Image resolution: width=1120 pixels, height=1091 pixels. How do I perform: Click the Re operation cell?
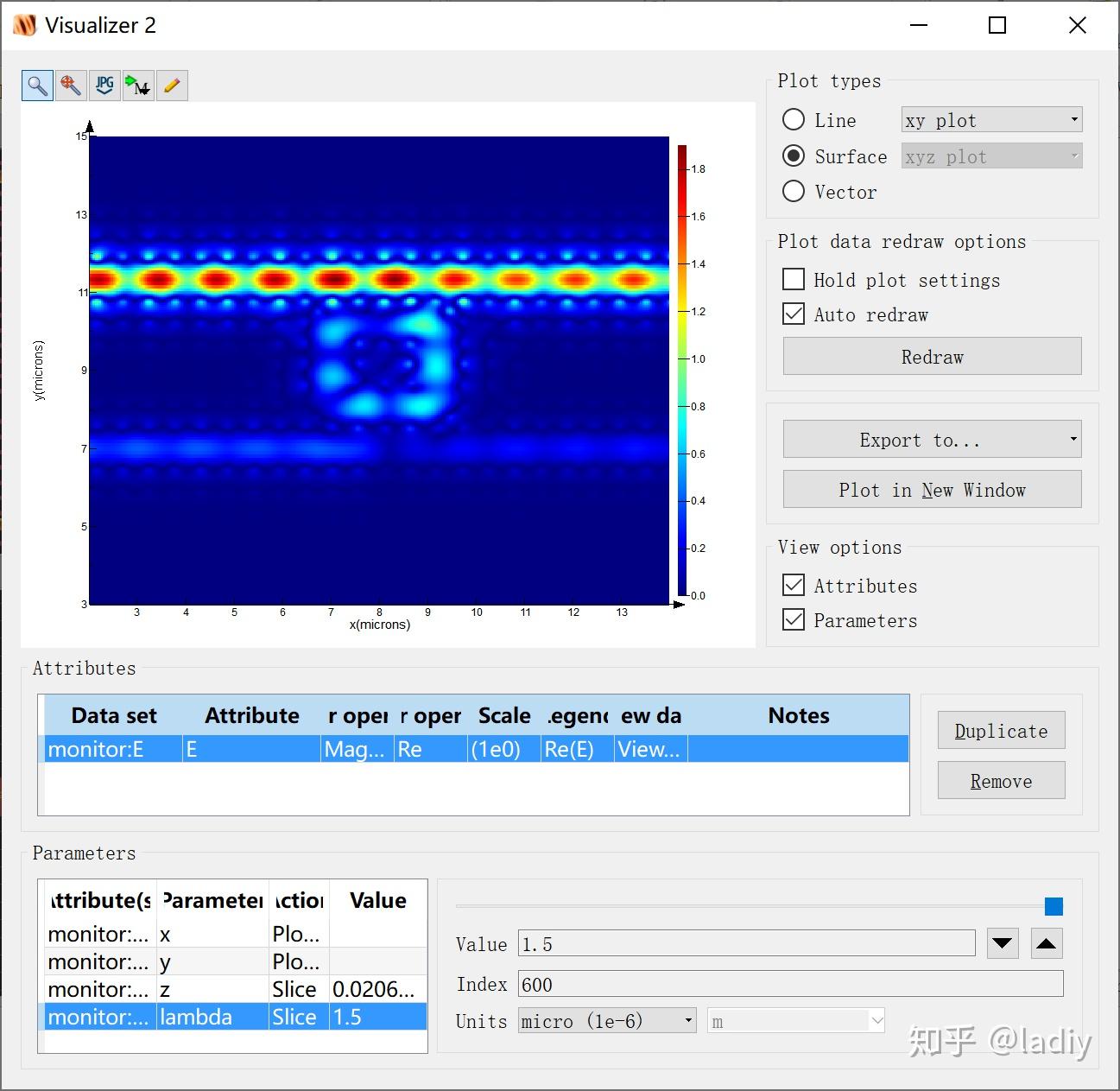(430, 749)
